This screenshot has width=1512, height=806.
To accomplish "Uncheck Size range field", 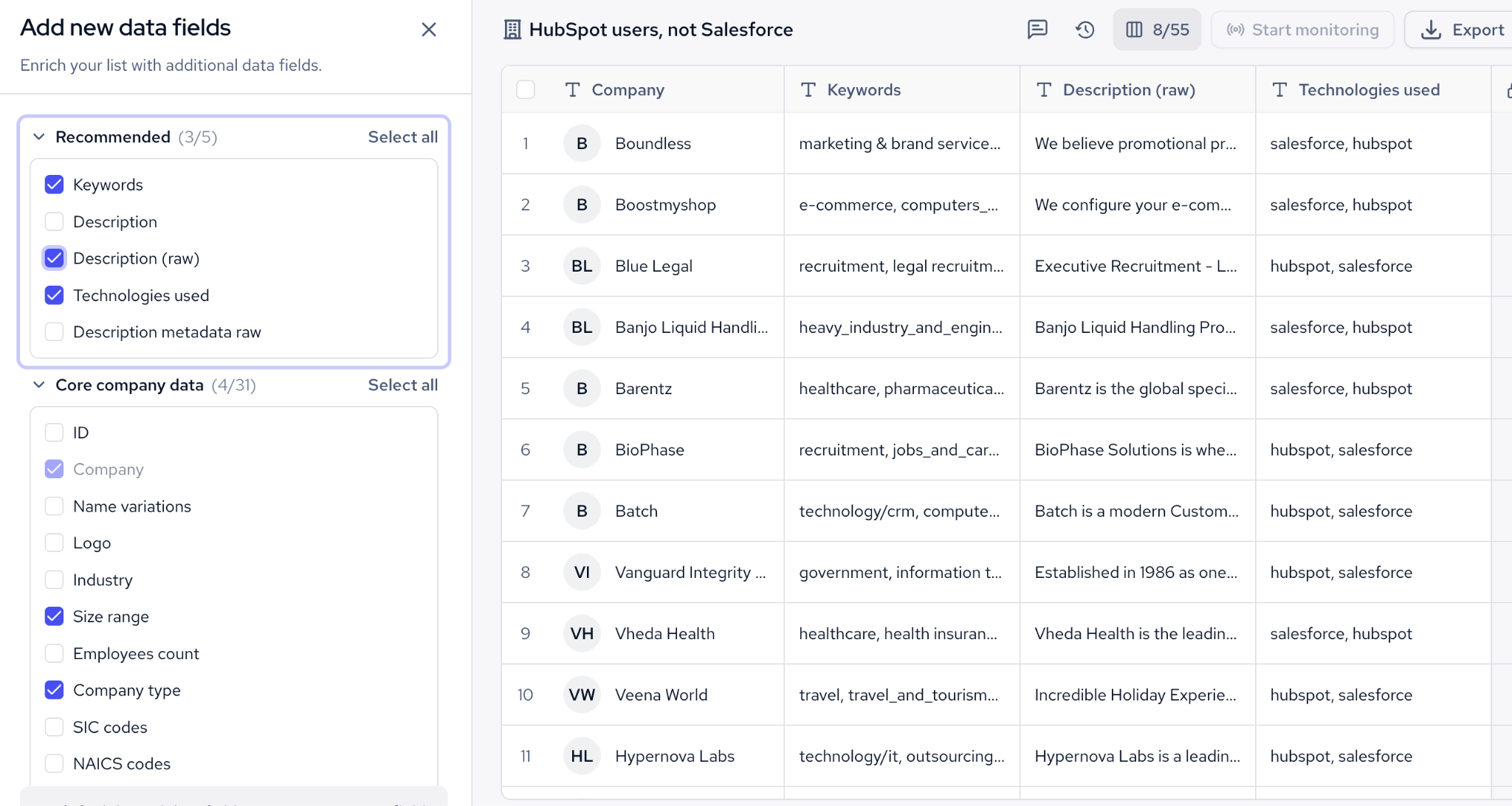I will pyautogui.click(x=54, y=616).
